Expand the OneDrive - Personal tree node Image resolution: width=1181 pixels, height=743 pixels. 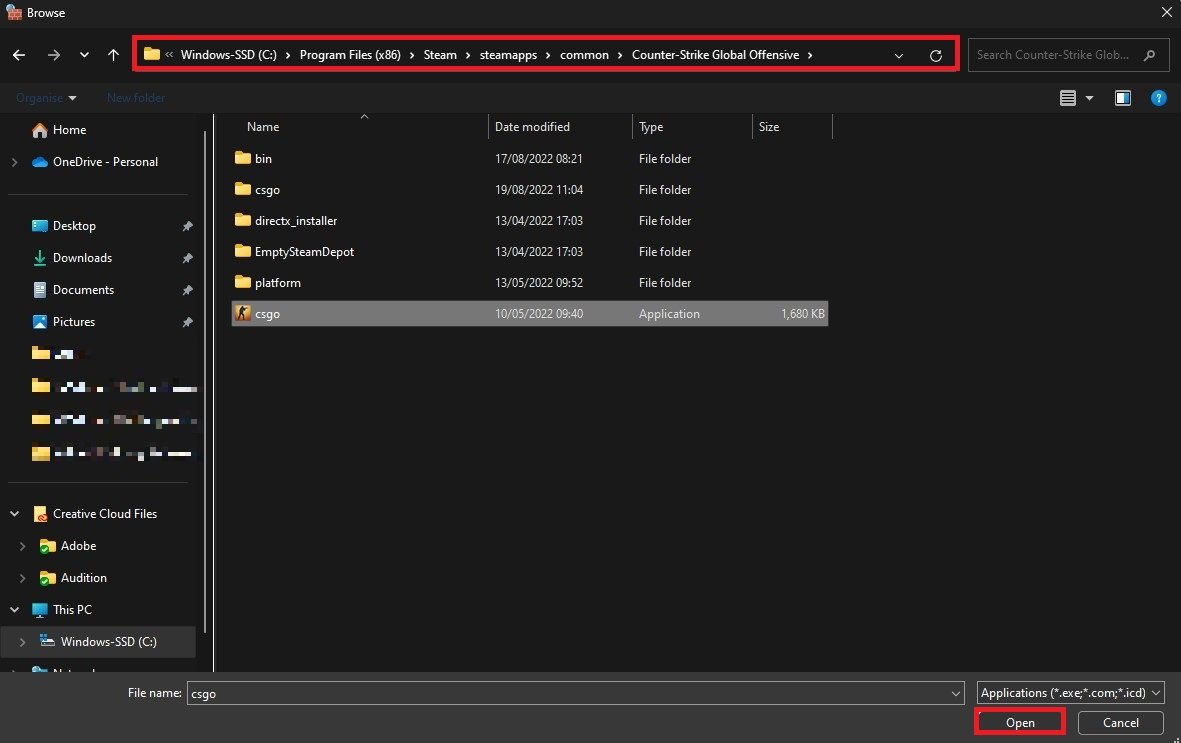pyautogui.click(x=15, y=162)
